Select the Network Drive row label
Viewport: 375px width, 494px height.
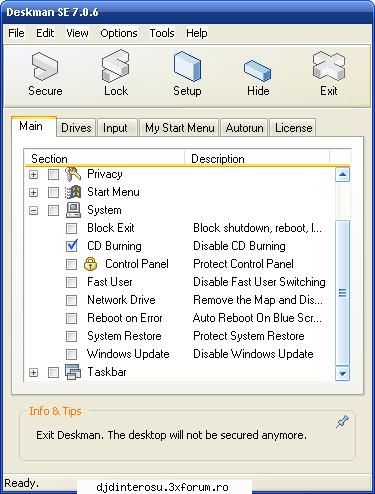coord(121,300)
